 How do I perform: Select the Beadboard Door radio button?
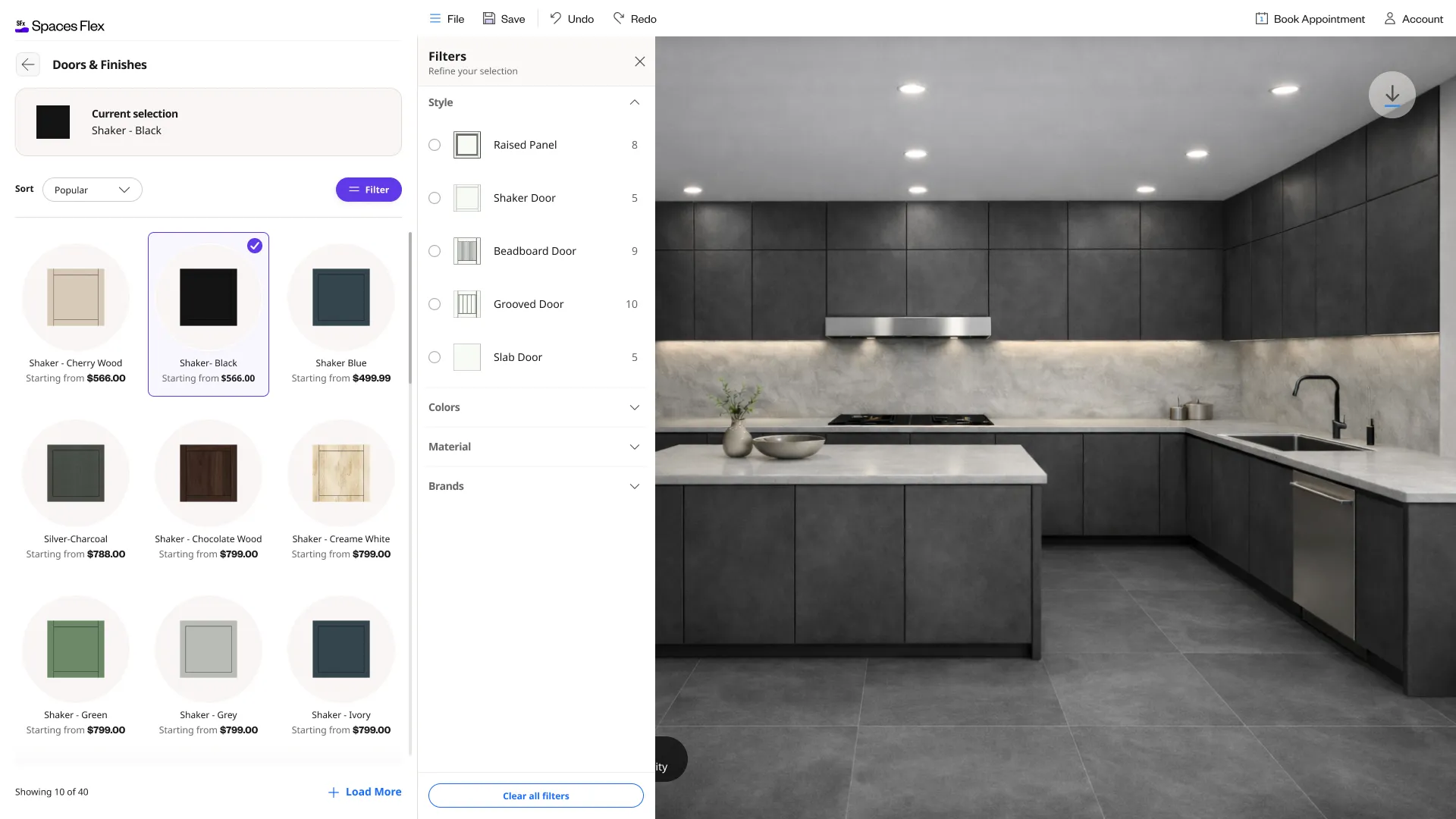click(435, 251)
